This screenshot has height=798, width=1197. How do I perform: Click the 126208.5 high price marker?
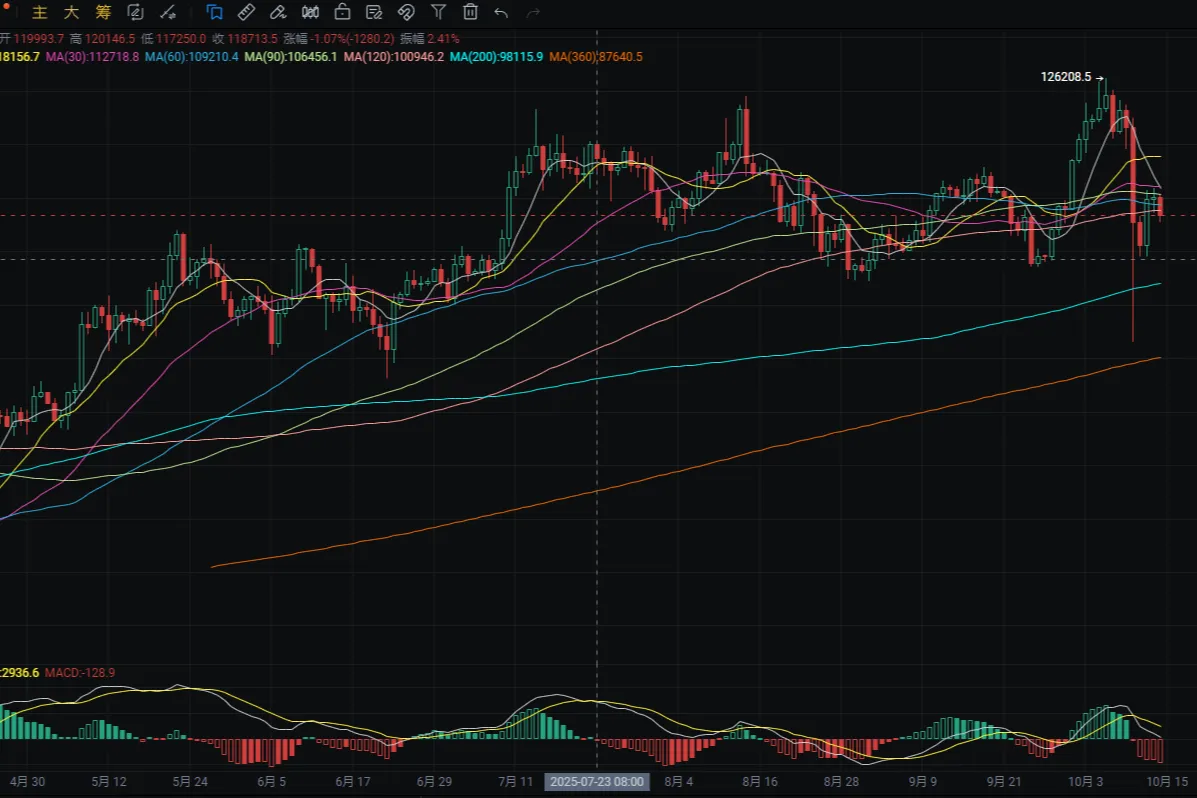[x=1066, y=77]
